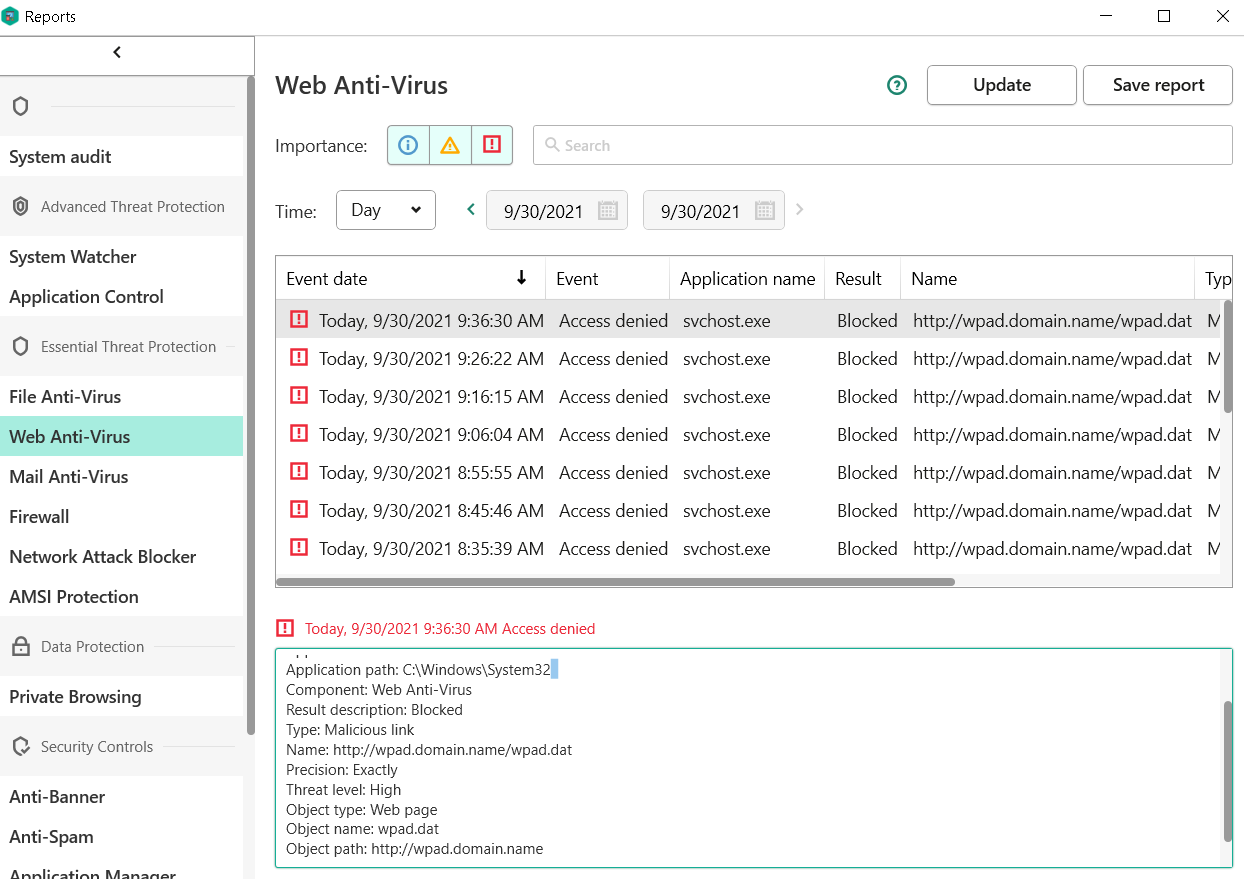Screen dimensions: 1244x879
Task: Open Firewall report
Action: pyautogui.click(x=121, y=517)
